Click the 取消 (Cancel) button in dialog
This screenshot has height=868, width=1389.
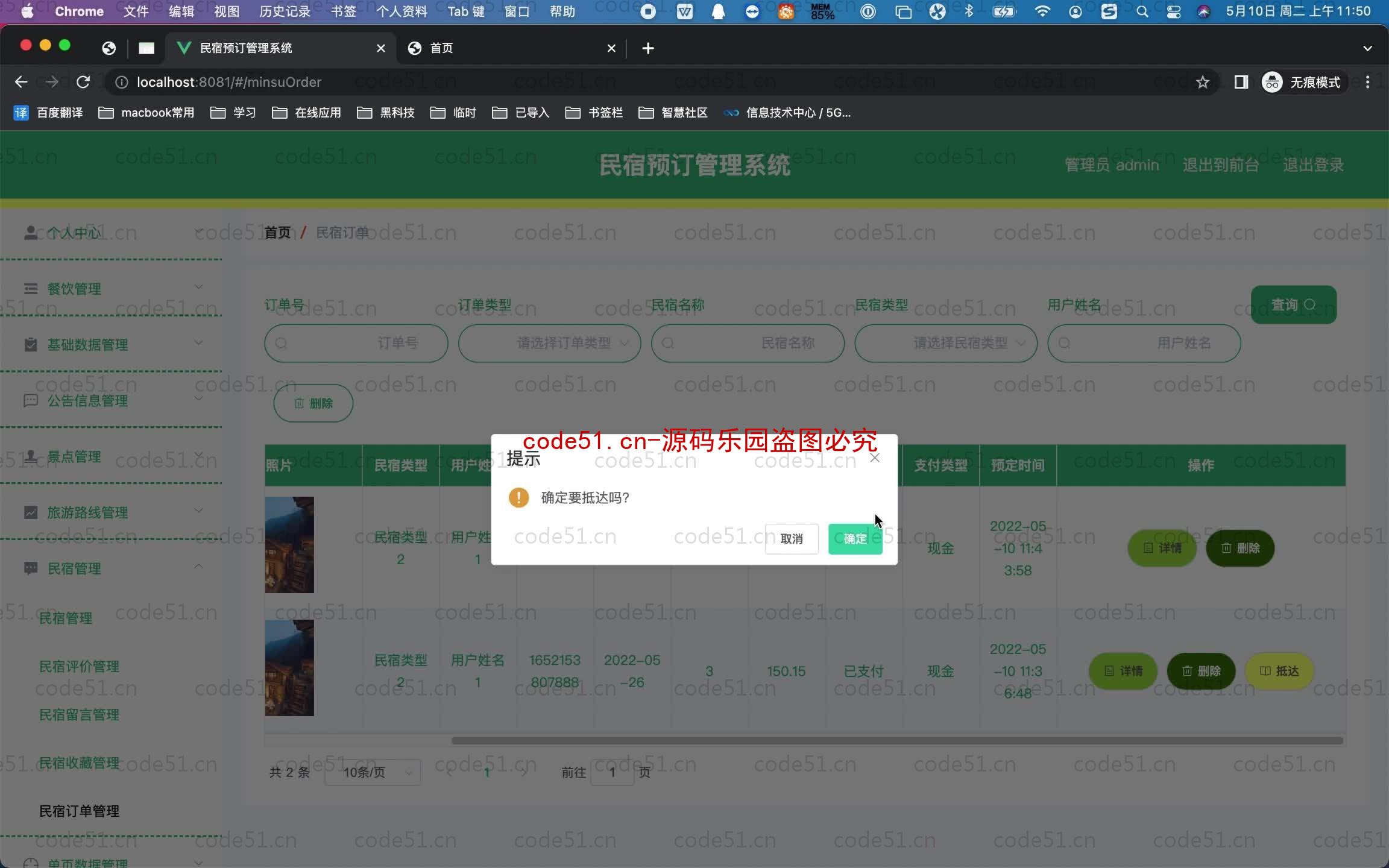[x=790, y=538]
